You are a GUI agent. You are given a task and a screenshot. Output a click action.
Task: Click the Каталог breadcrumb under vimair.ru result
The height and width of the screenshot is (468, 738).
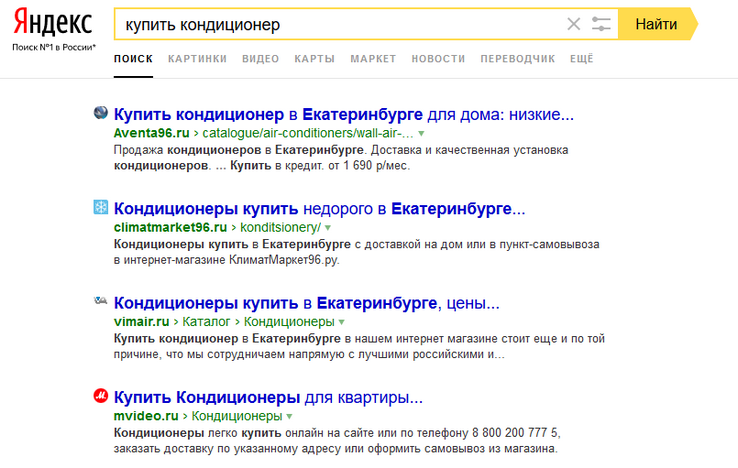tap(206, 322)
